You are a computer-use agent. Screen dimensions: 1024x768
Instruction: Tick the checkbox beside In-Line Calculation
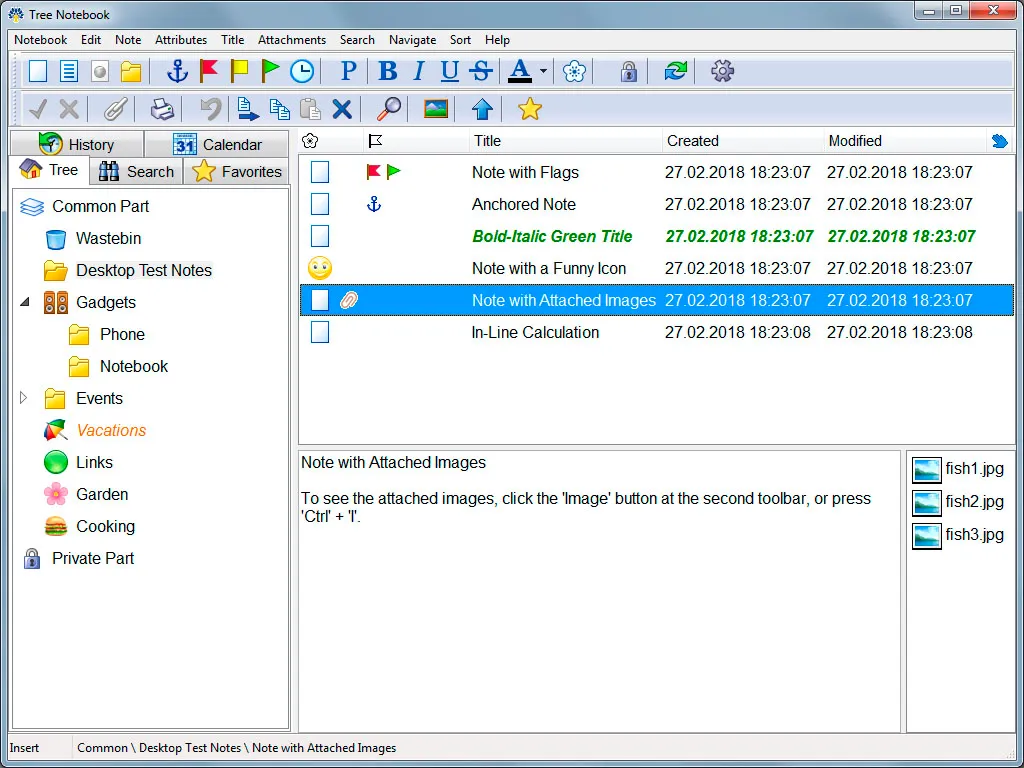pyautogui.click(x=319, y=332)
